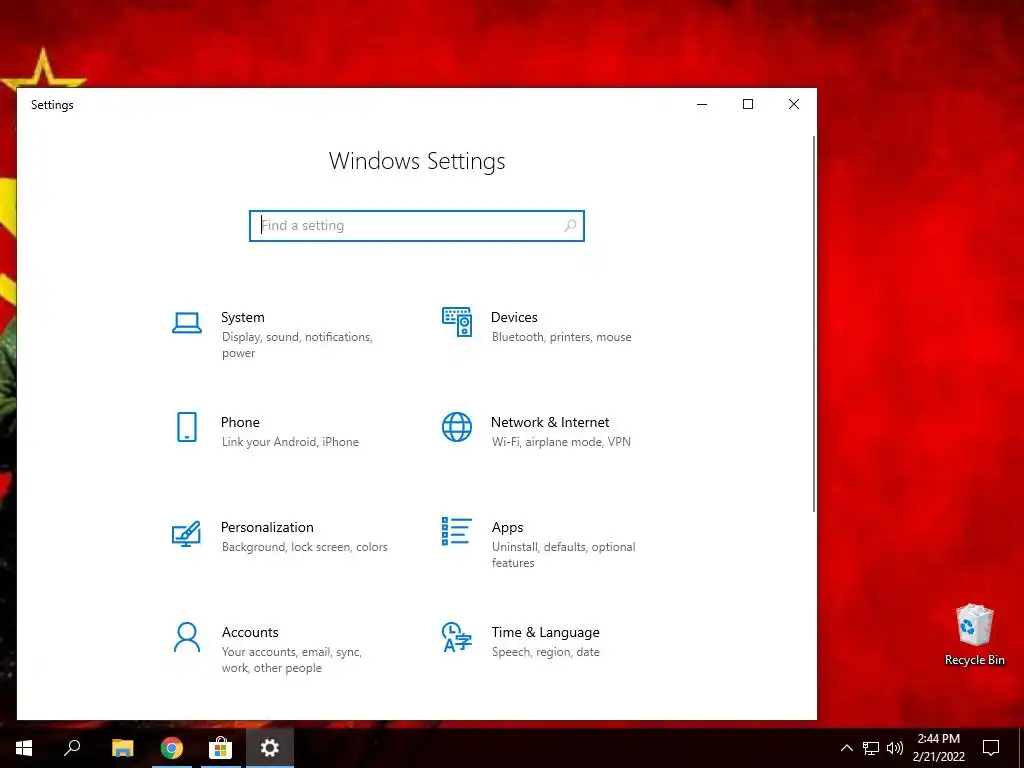Screen dimensions: 1024x768
Task: Click 'Speech, region, date' description
Action: [x=545, y=652]
